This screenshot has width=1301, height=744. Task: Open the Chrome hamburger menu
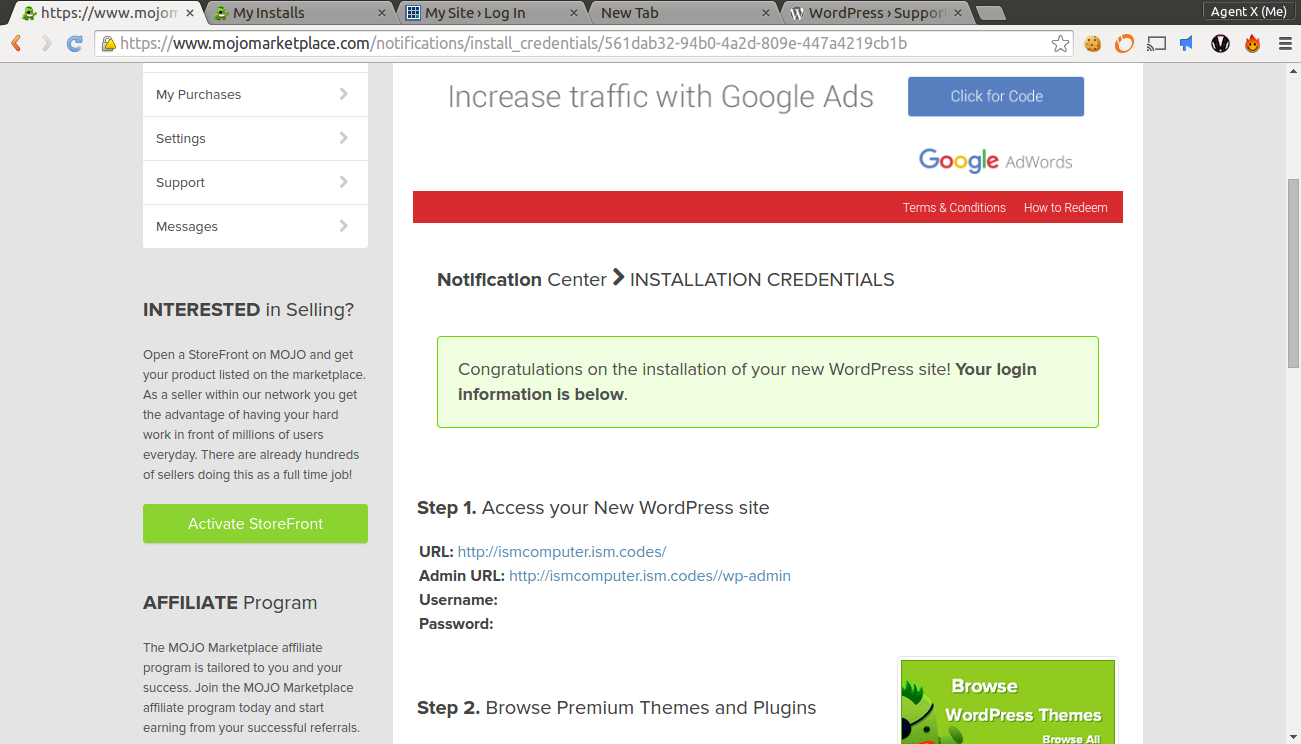(1284, 44)
